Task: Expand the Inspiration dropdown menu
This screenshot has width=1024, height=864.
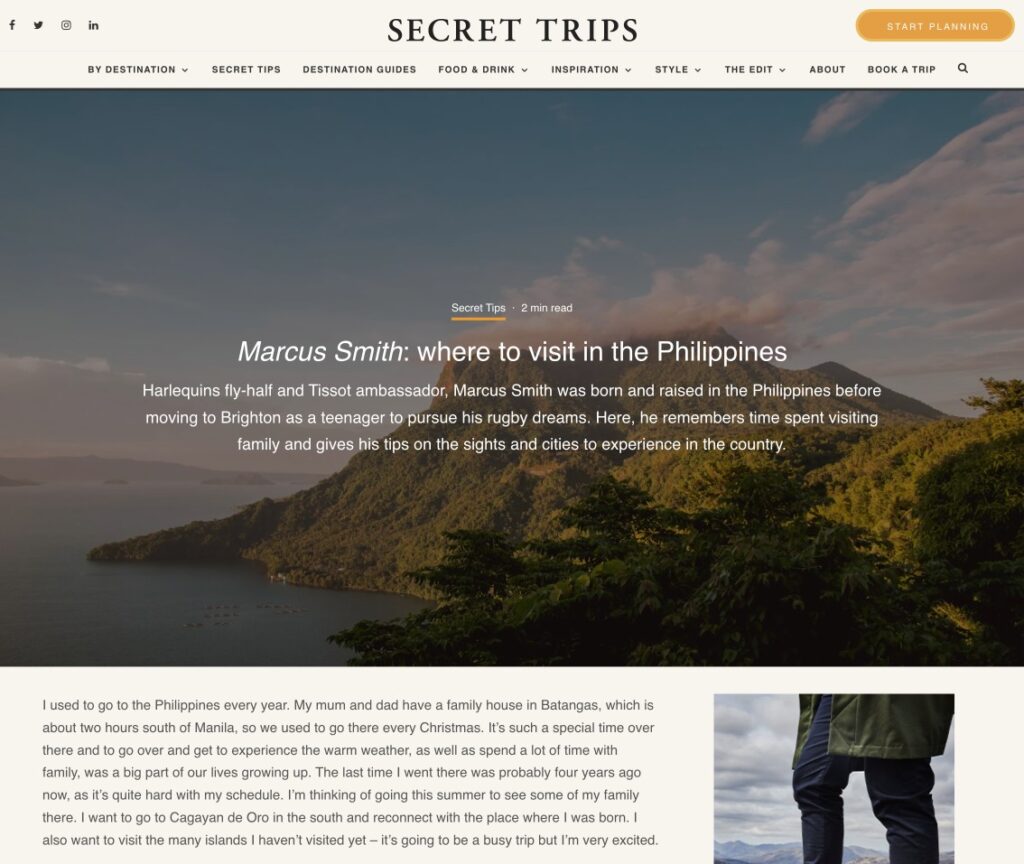Action: click(x=591, y=69)
